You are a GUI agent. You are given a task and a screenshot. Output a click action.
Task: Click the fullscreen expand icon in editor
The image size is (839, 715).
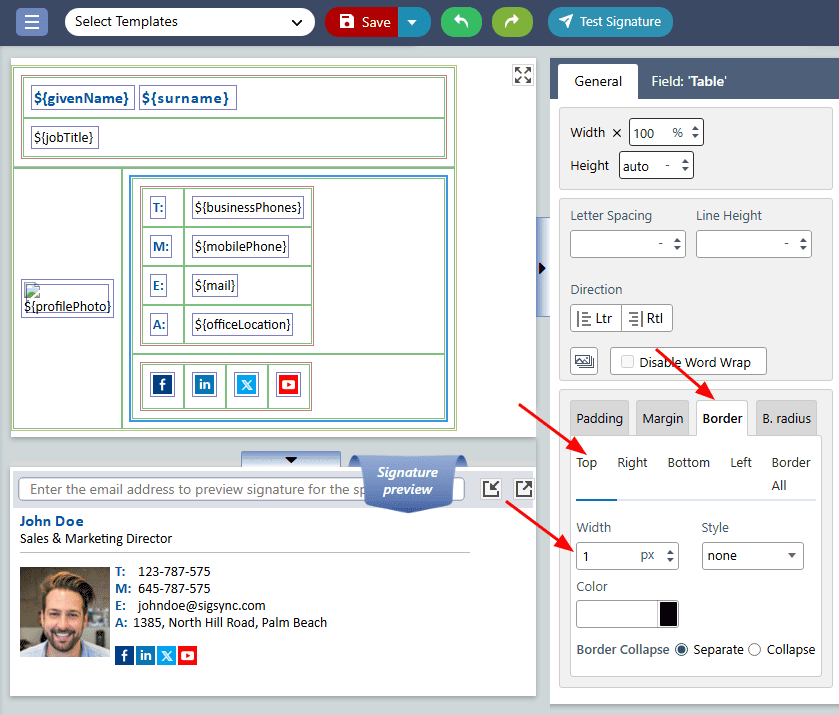[x=523, y=75]
